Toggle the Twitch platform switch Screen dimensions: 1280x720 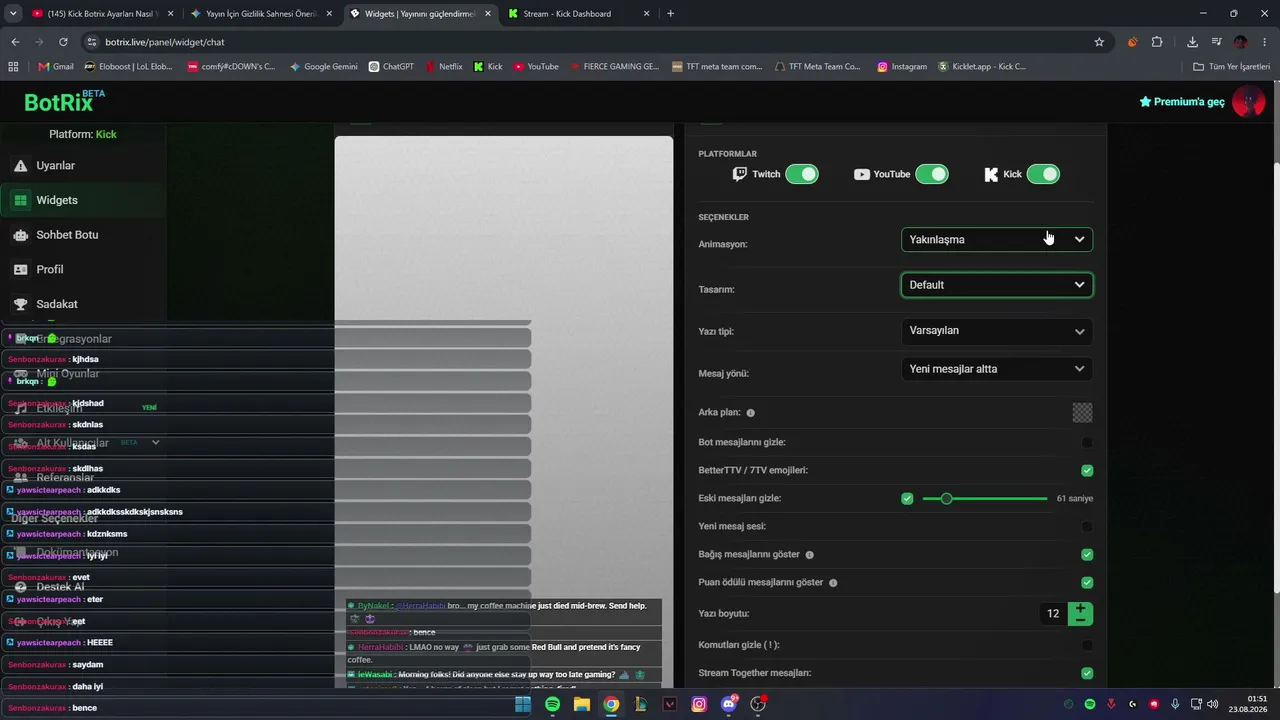(x=802, y=174)
